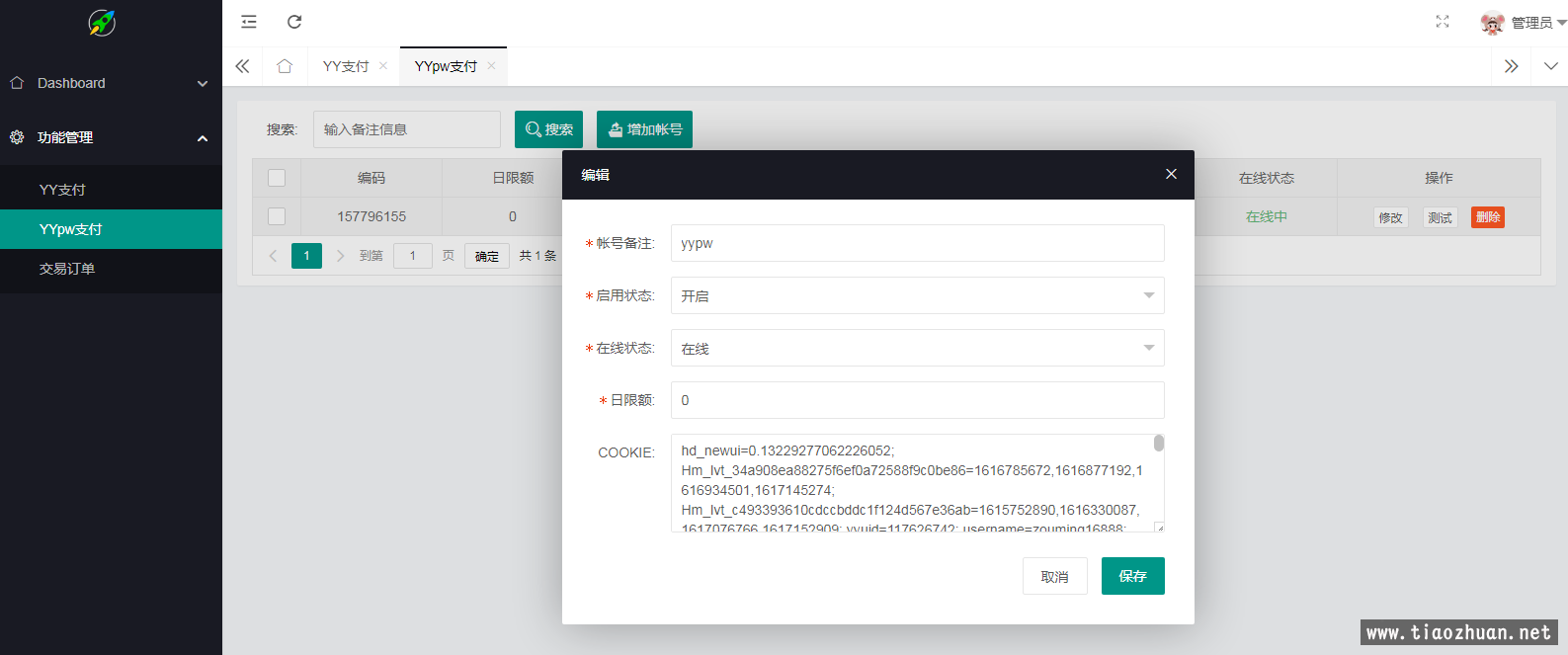Switch to the YY支付 tab
This screenshot has height=655, width=1568.
tap(345, 66)
